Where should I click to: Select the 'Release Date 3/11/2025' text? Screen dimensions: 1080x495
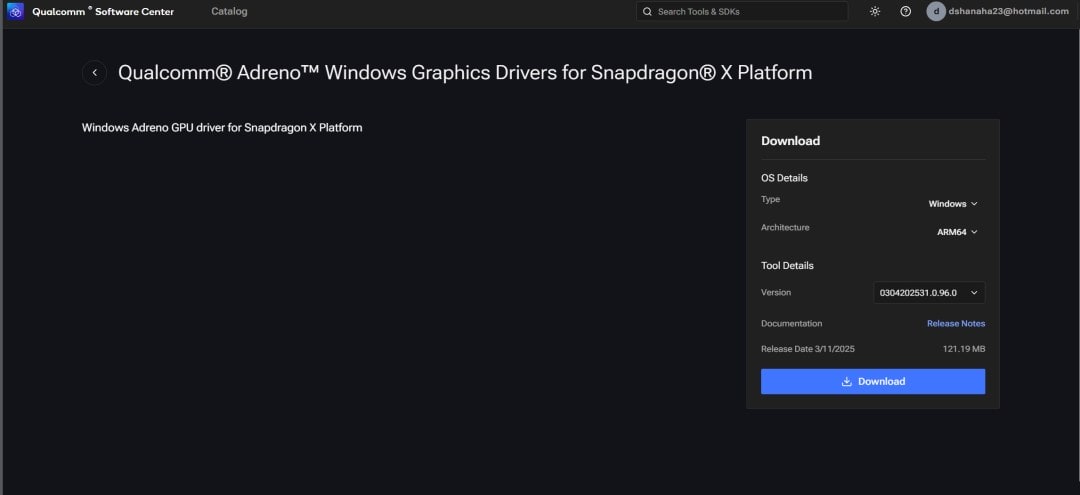(x=808, y=349)
